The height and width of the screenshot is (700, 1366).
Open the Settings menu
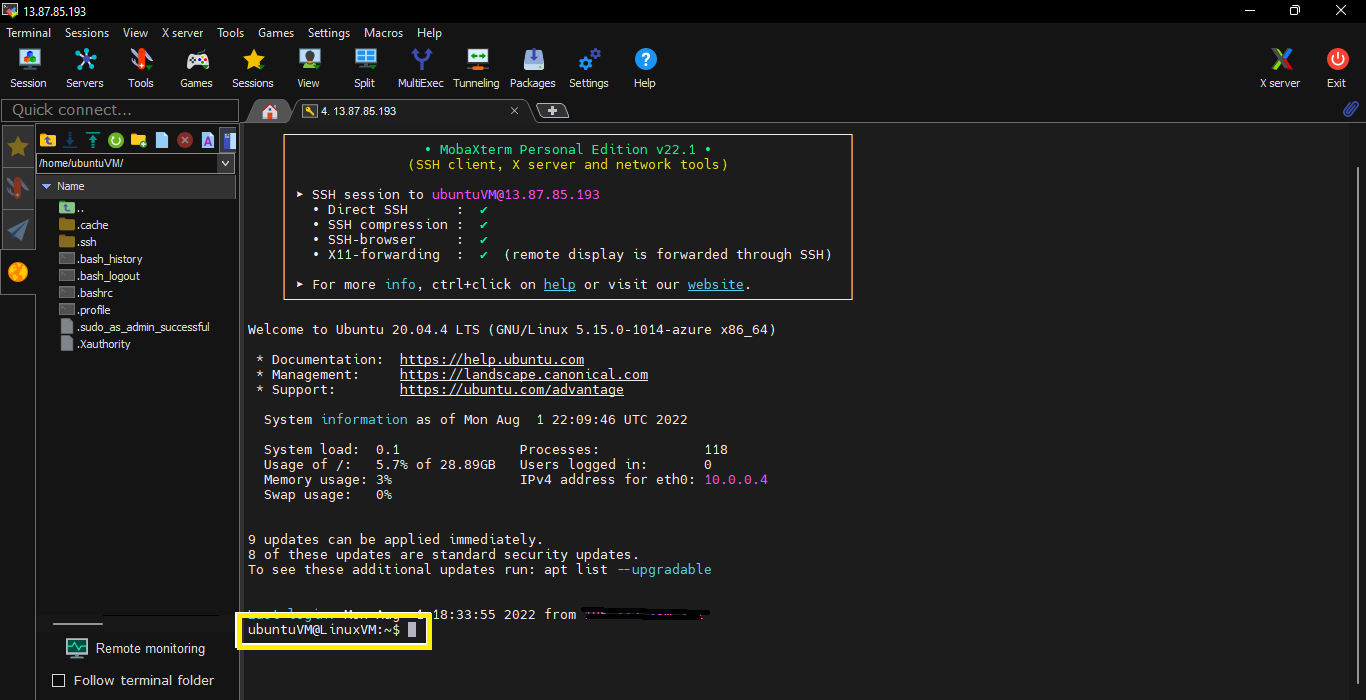tap(329, 33)
